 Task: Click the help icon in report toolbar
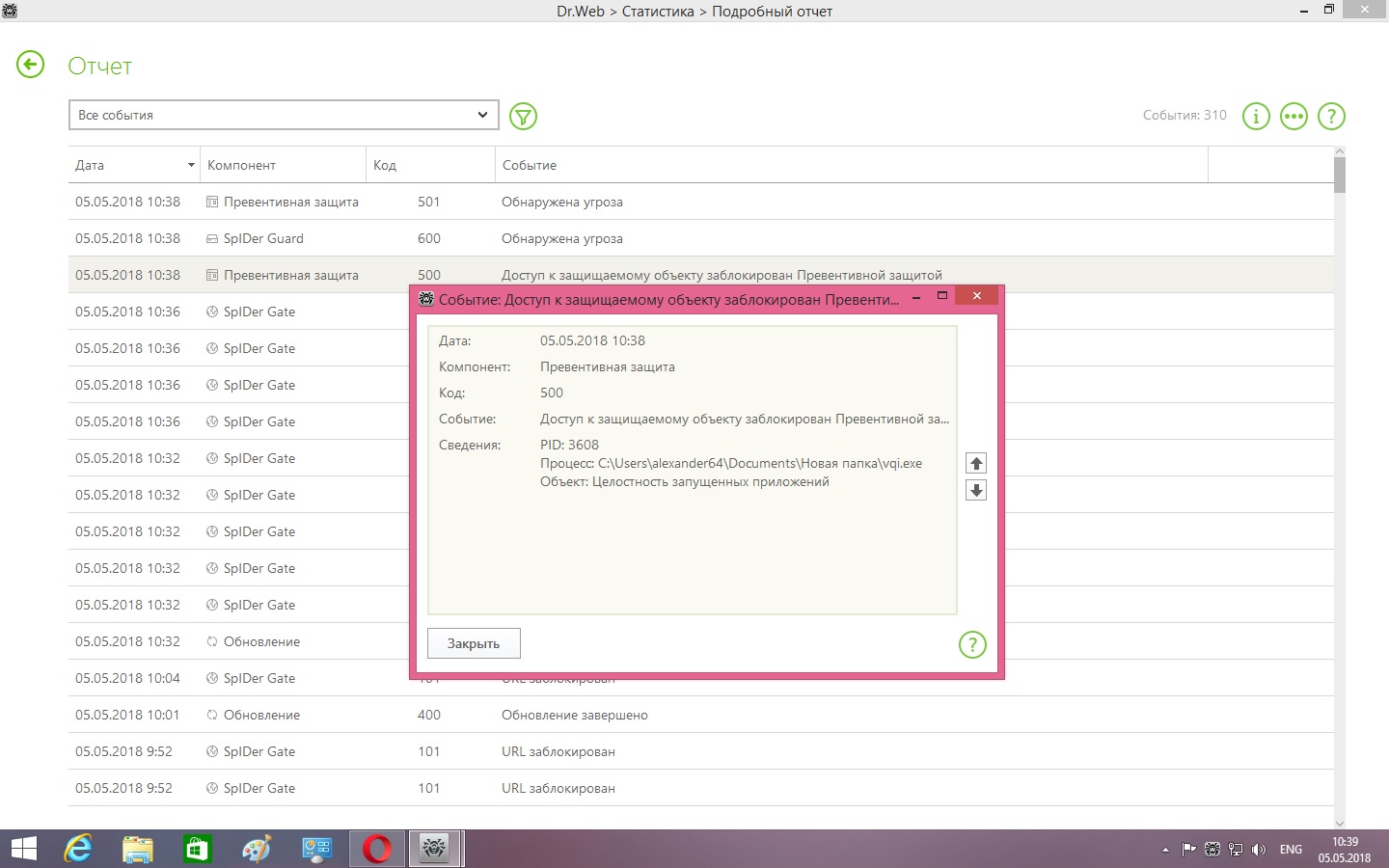pyautogui.click(x=1331, y=117)
